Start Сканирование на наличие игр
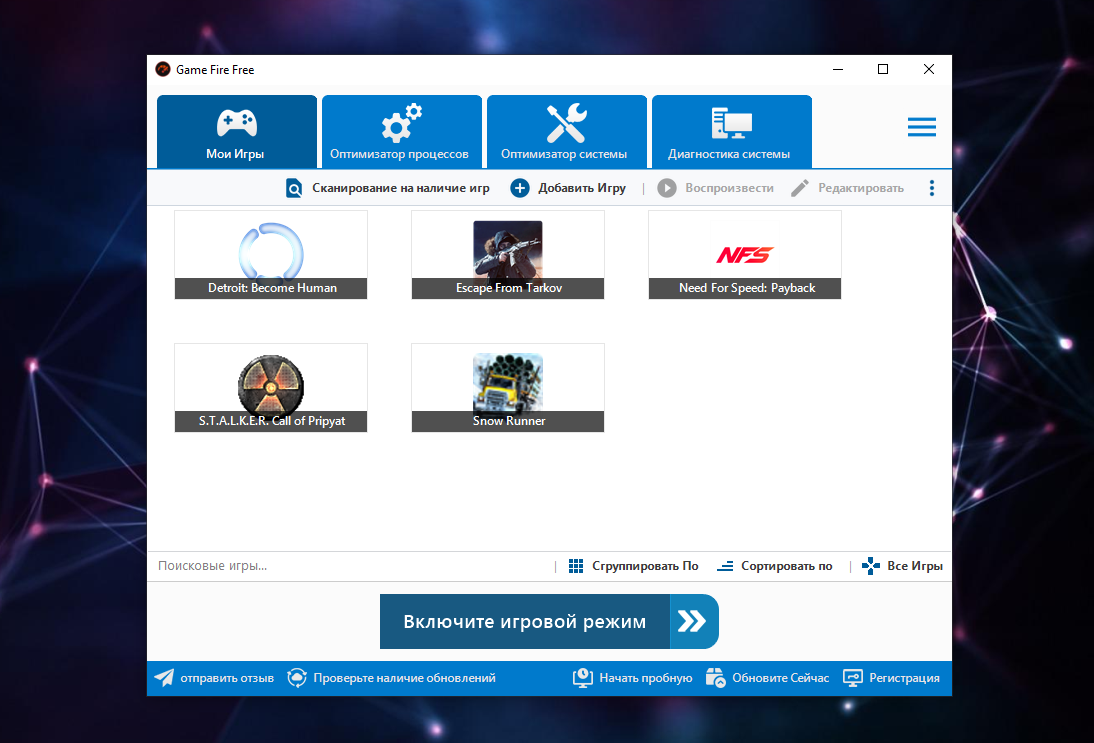1094x743 pixels. tap(400, 188)
